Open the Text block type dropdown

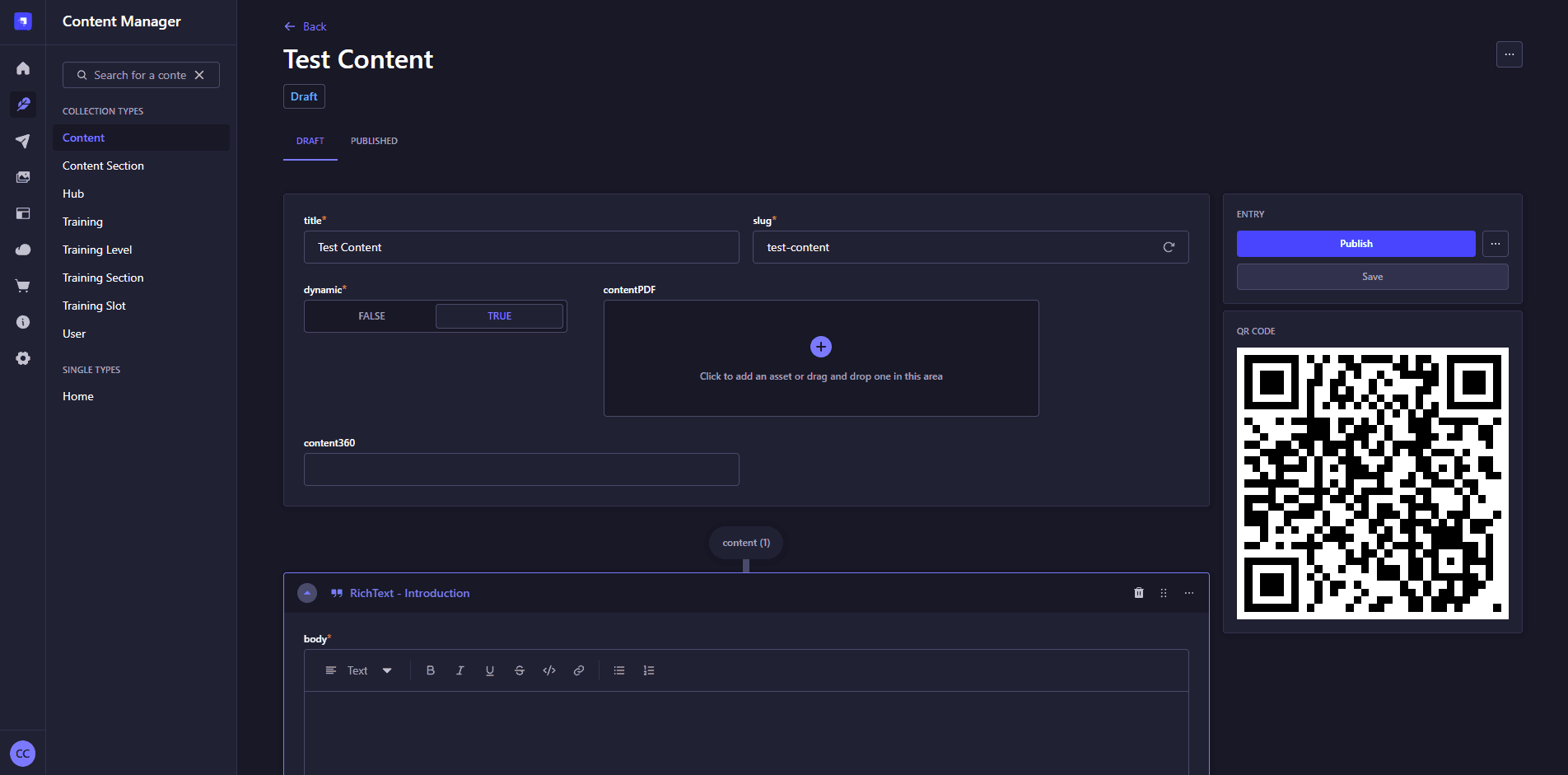358,670
